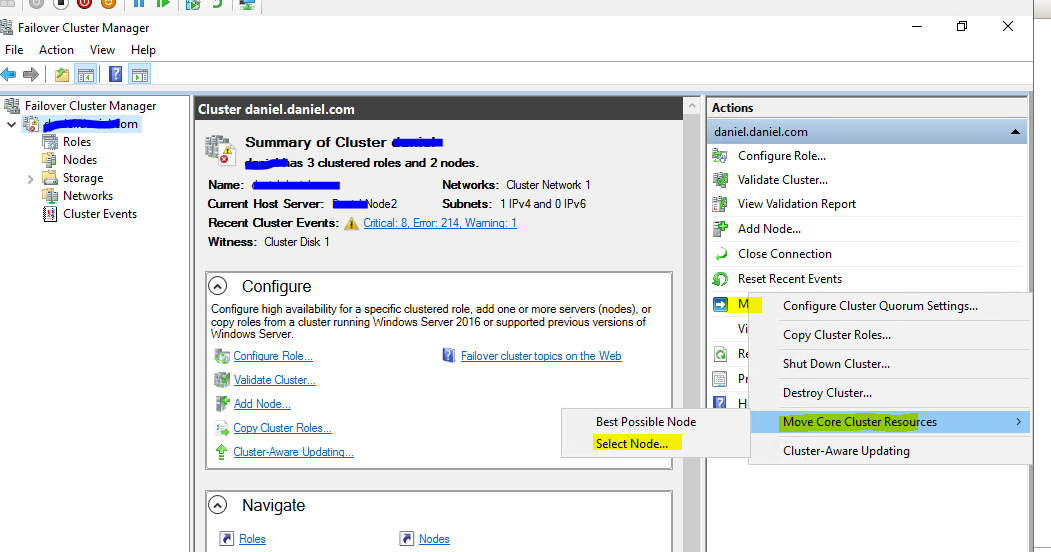The width and height of the screenshot is (1051, 552).
Task: Select Storage in the cluster tree
Action: click(x=82, y=178)
